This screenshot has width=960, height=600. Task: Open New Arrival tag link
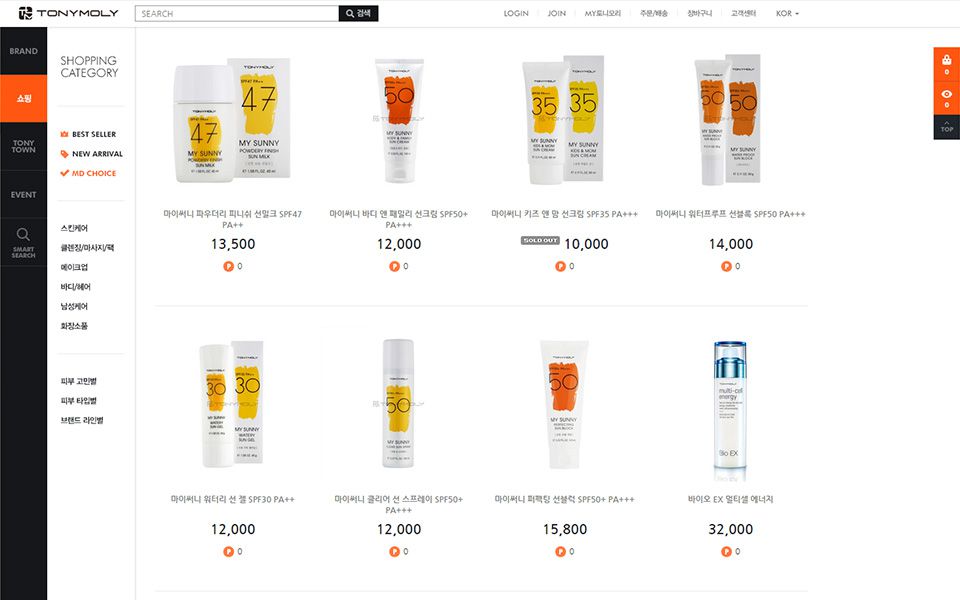(x=91, y=154)
